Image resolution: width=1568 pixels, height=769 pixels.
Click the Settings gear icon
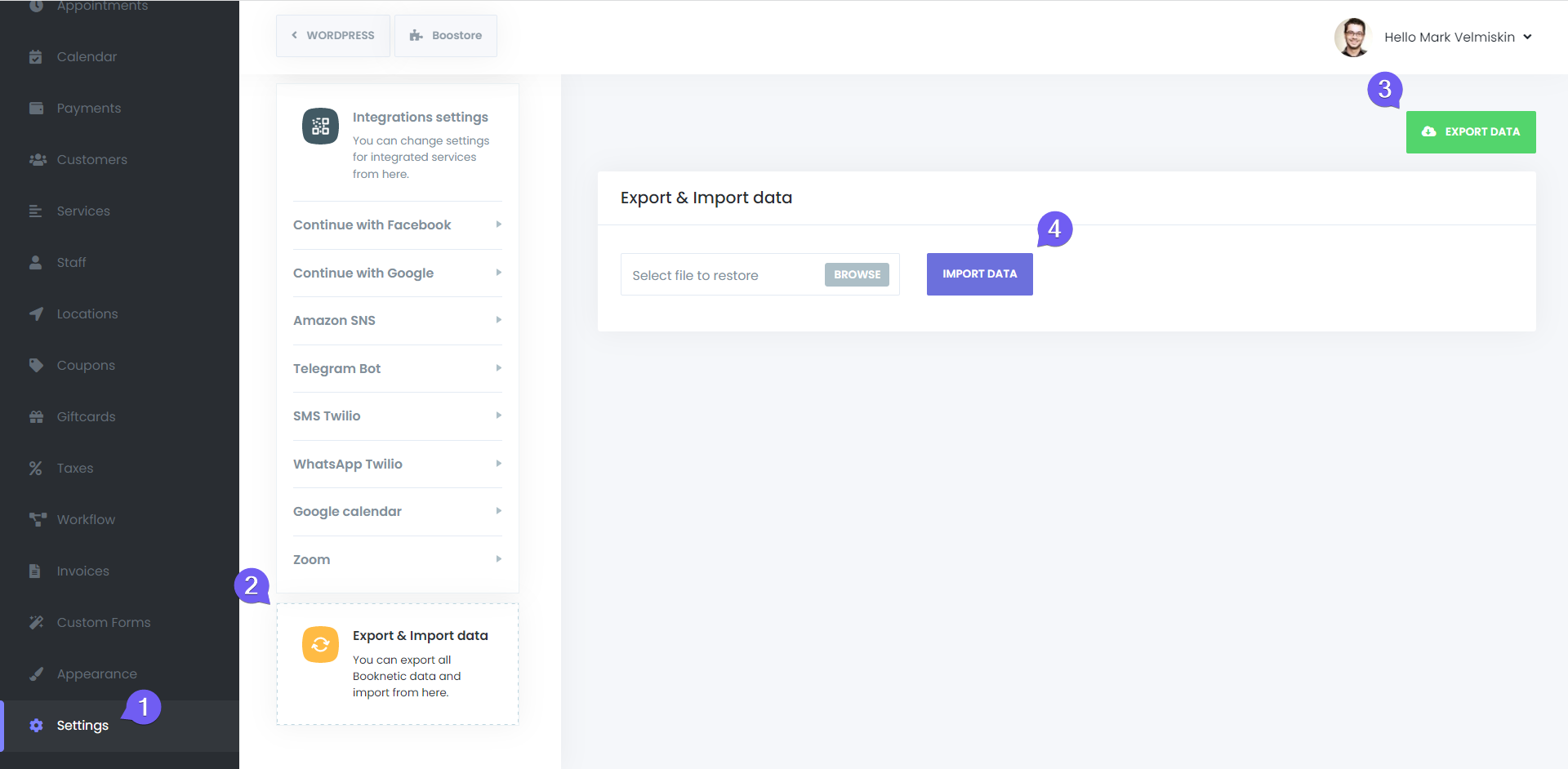36,725
